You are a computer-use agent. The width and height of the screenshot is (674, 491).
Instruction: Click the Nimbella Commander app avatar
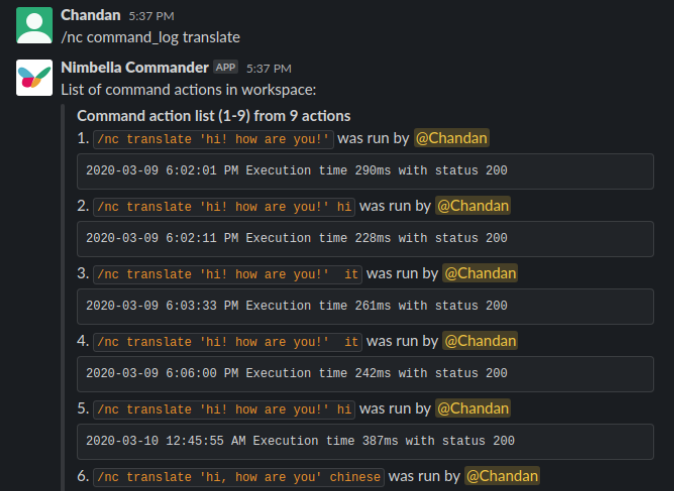tap(34, 77)
